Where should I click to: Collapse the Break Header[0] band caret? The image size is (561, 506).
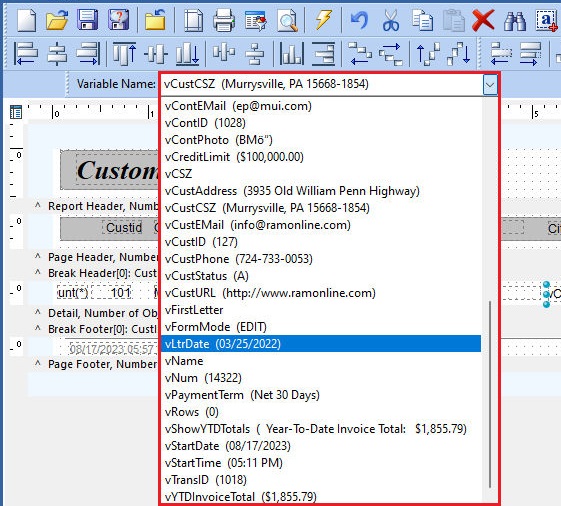(x=38, y=272)
